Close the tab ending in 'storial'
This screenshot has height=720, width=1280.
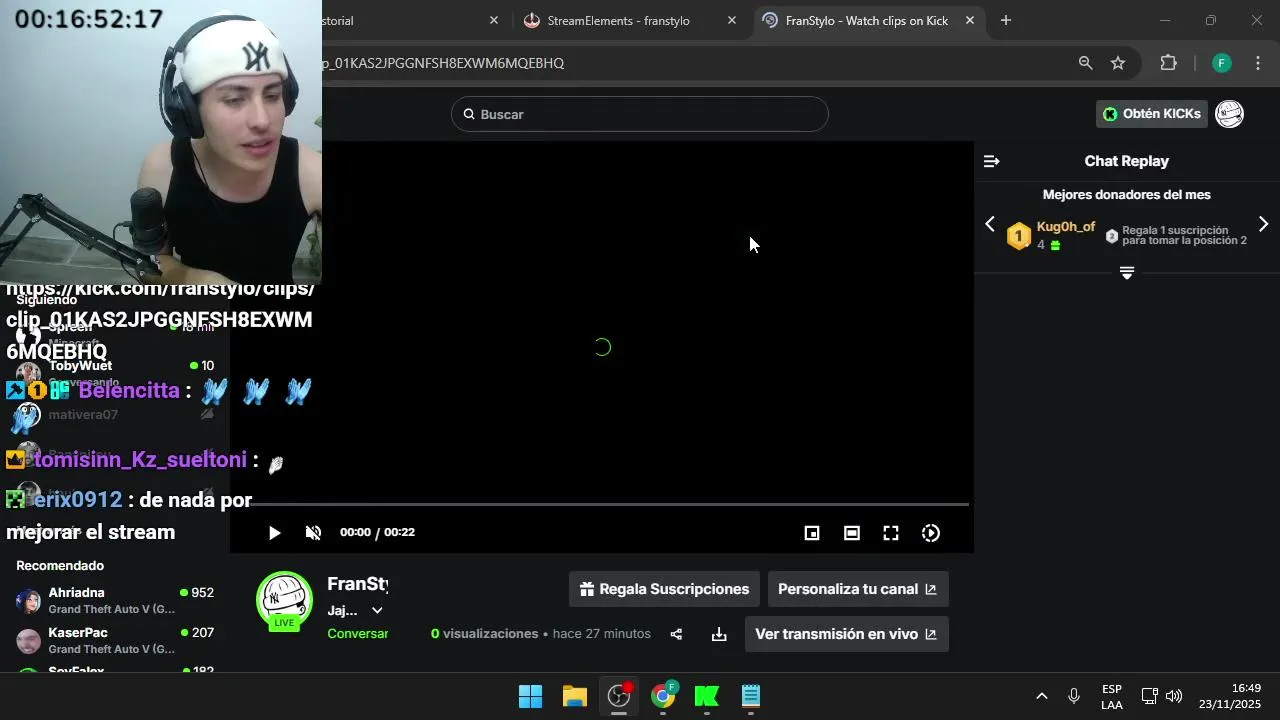494,20
